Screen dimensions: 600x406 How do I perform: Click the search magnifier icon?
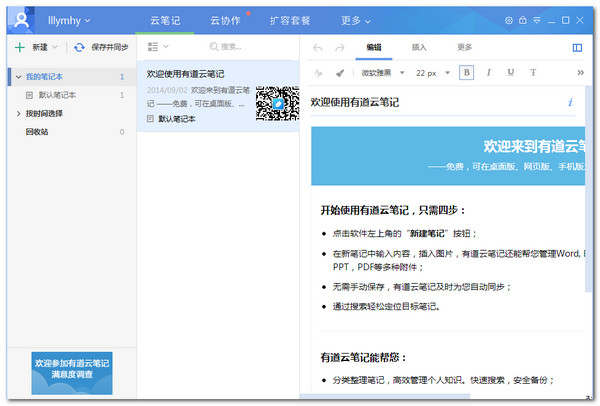[214, 47]
